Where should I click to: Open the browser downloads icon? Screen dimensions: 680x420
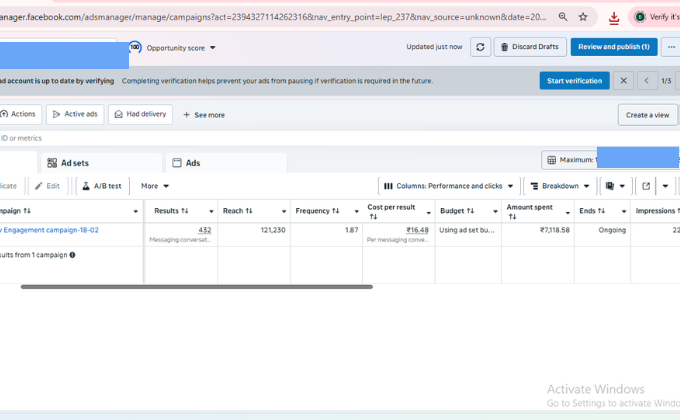tap(614, 17)
